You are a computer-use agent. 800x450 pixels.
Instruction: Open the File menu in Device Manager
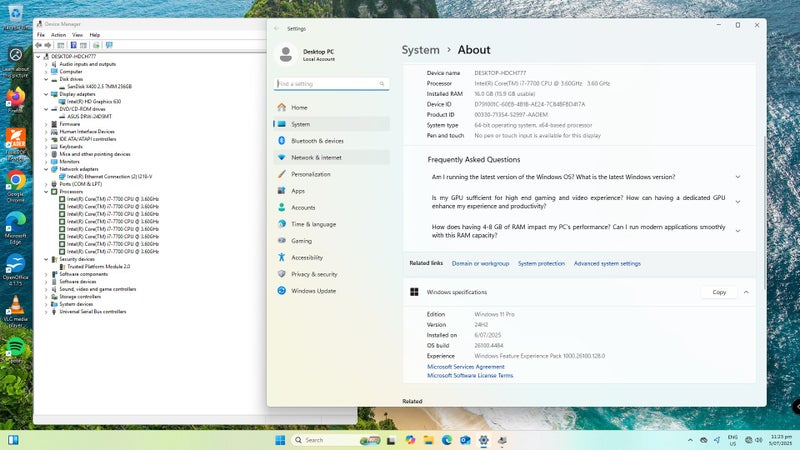pos(41,35)
